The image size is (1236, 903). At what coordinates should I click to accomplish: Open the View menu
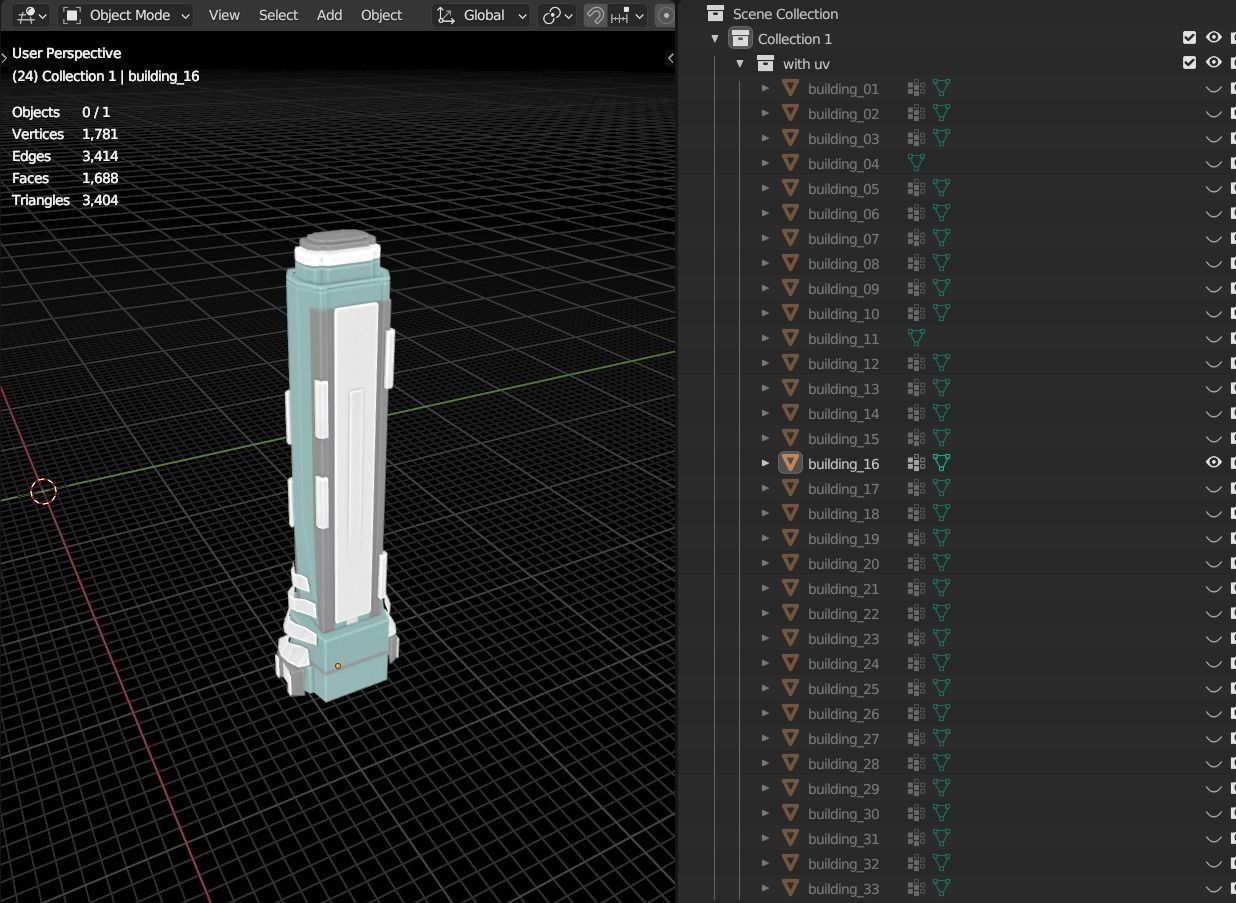pyautogui.click(x=224, y=15)
